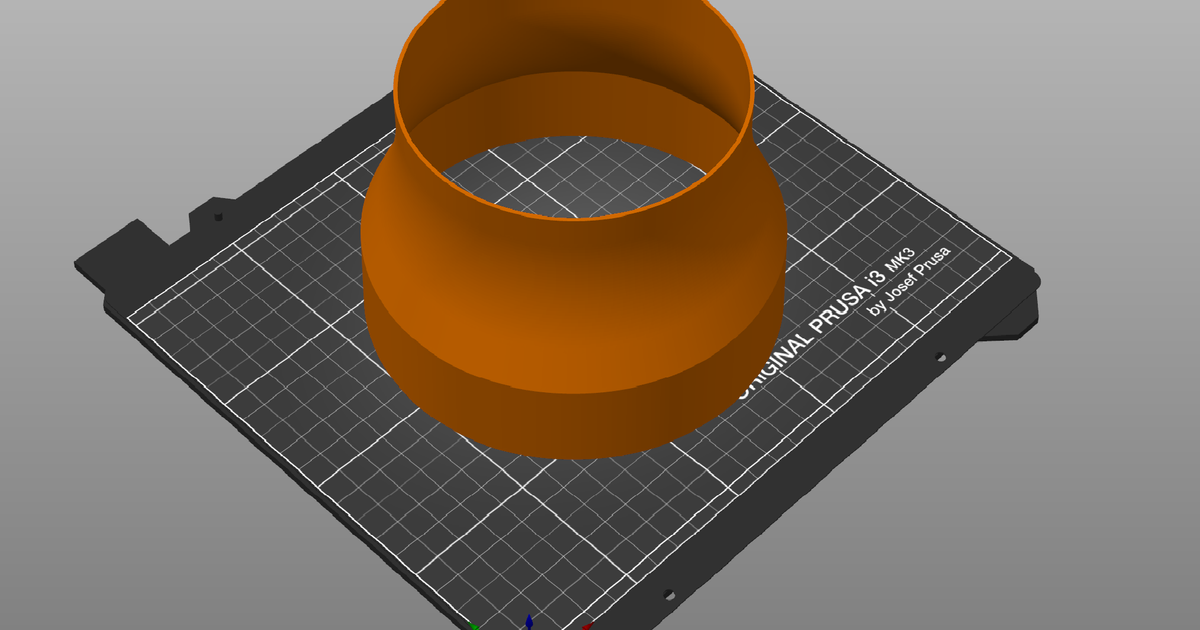
Task: Click the mounting hole on the bed's right edge
Action: pos(940,357)
